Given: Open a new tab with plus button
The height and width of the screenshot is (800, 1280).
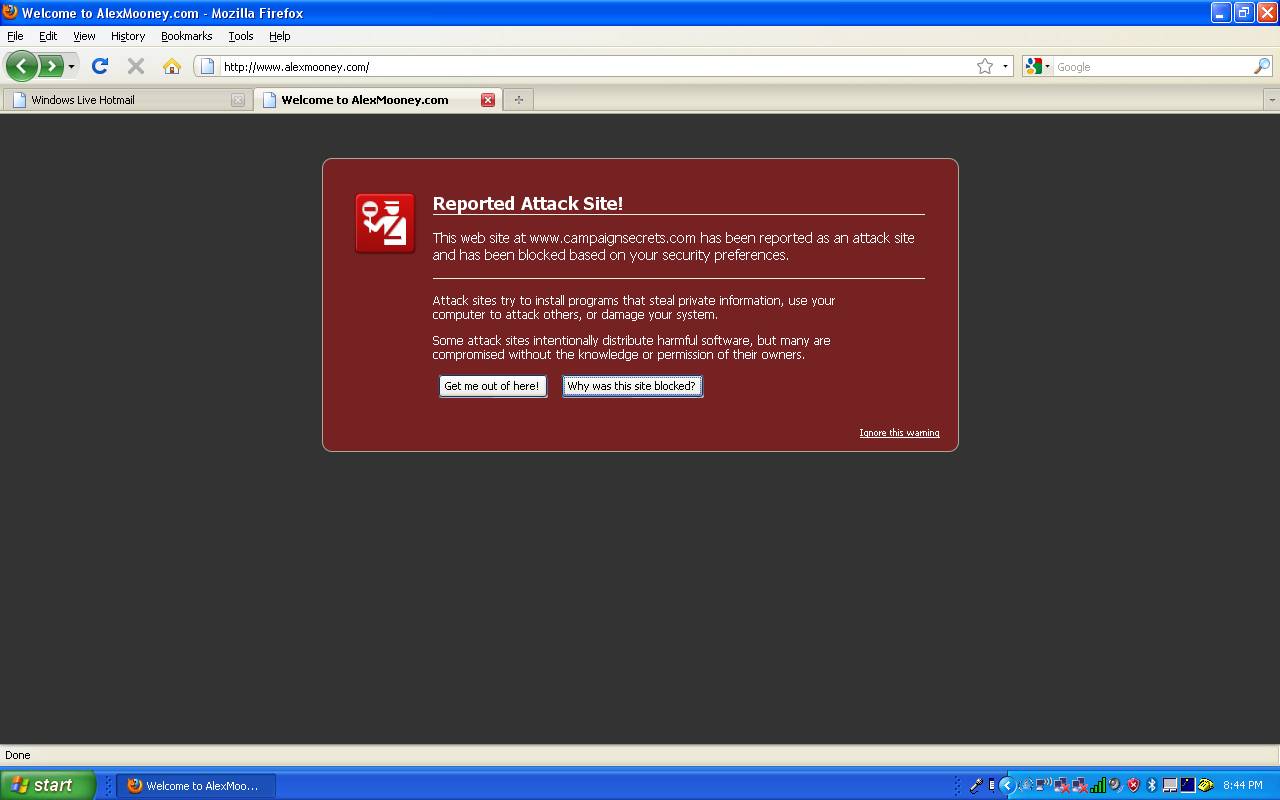Looking at the screenshot, I should tap(518, 100).
